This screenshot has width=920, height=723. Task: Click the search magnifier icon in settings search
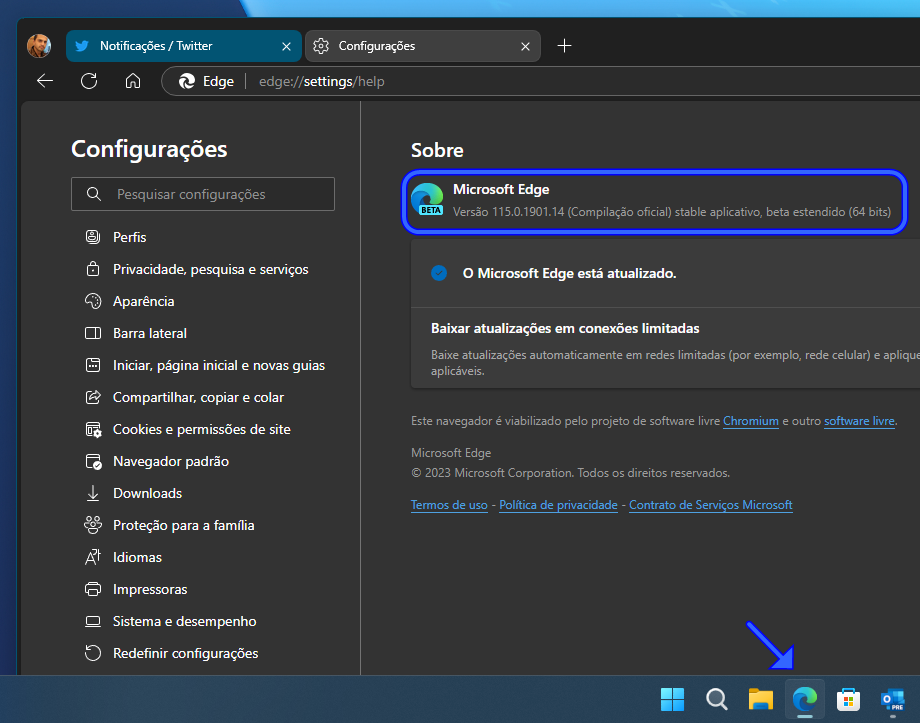[94, 194]
